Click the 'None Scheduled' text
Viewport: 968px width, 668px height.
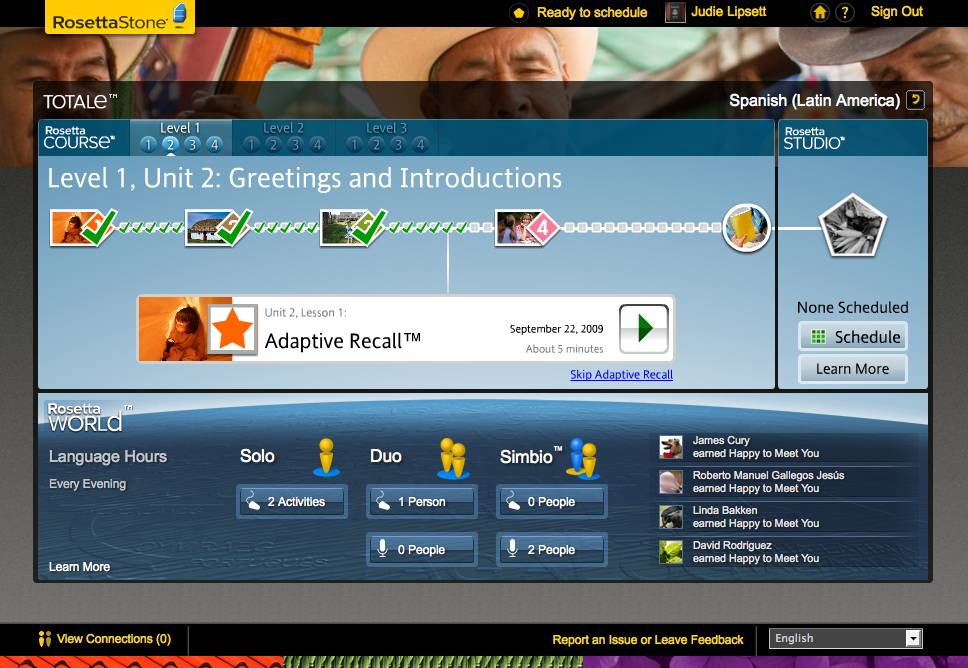coord(853,307)
